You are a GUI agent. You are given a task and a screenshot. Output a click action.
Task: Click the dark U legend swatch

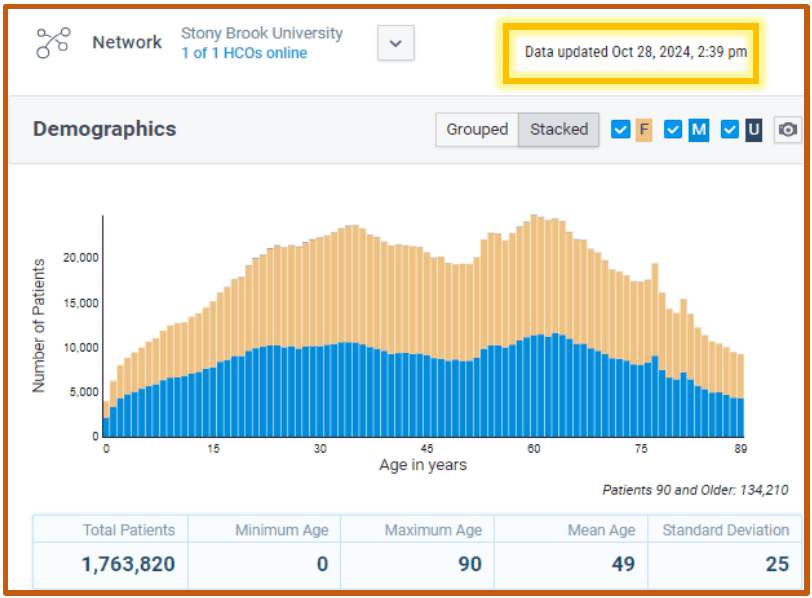click(754, 129)
